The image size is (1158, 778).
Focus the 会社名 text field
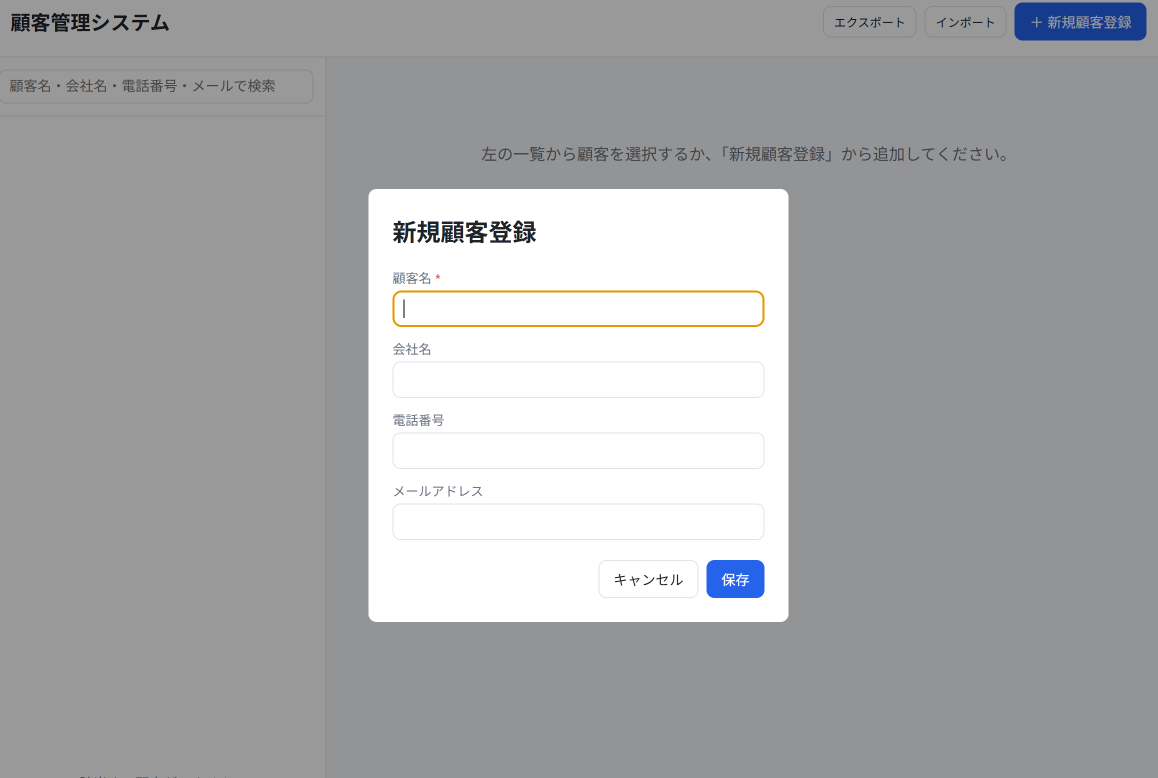pos(578,380)
